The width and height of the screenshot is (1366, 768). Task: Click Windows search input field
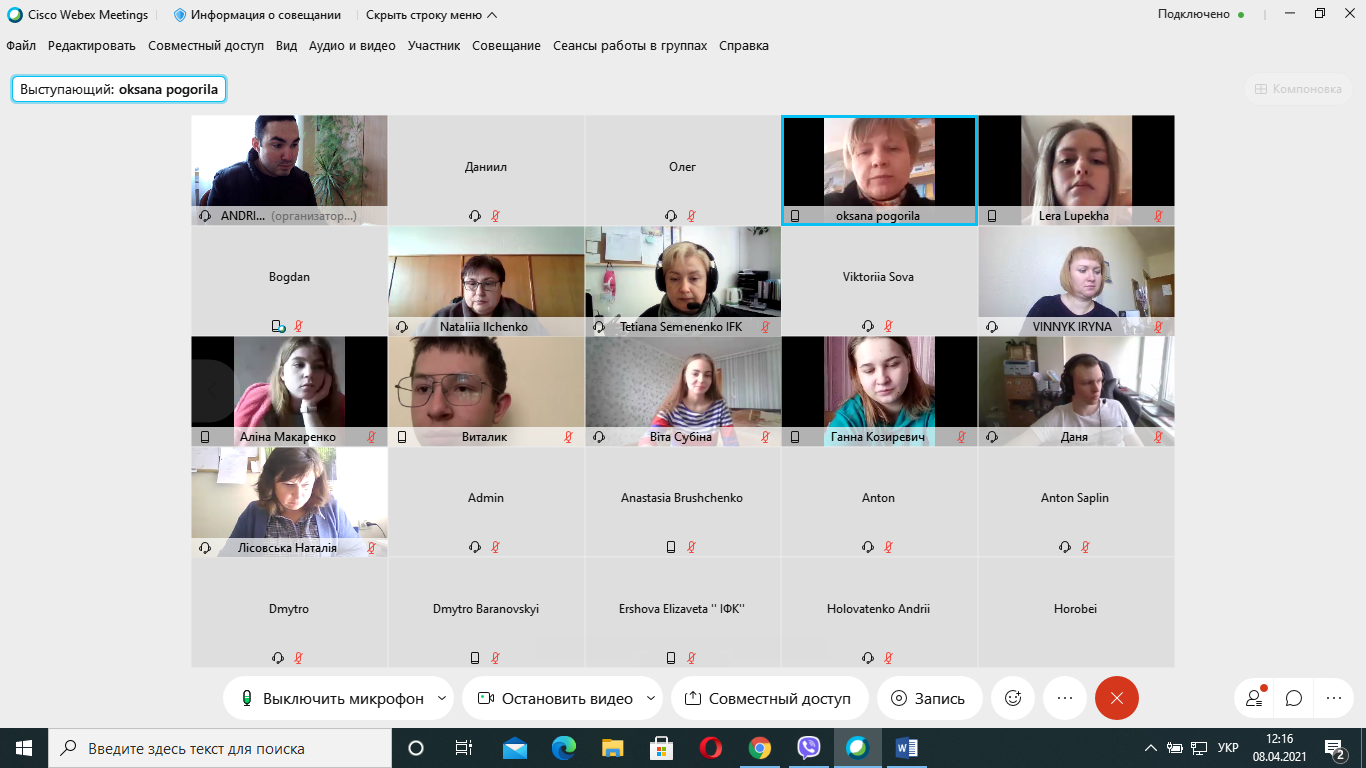point(220,748)
